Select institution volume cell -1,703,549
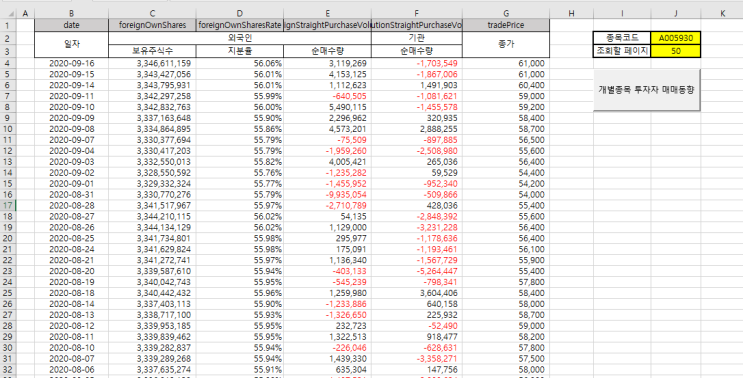Viewport: 743px width, 378px height. point(417,63)
